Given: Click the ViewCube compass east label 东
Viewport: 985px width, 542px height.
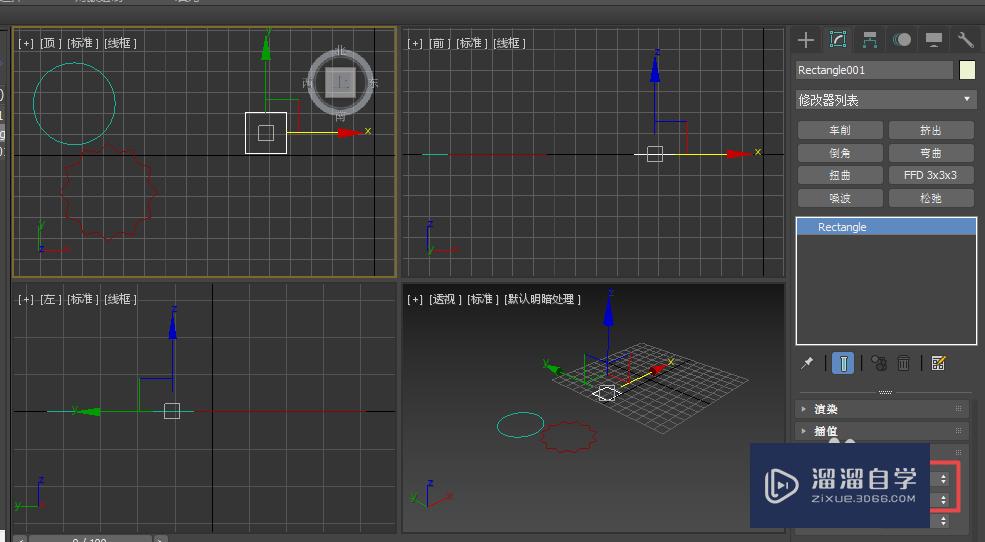Looking at the screenshot, I should coord(373,83).
